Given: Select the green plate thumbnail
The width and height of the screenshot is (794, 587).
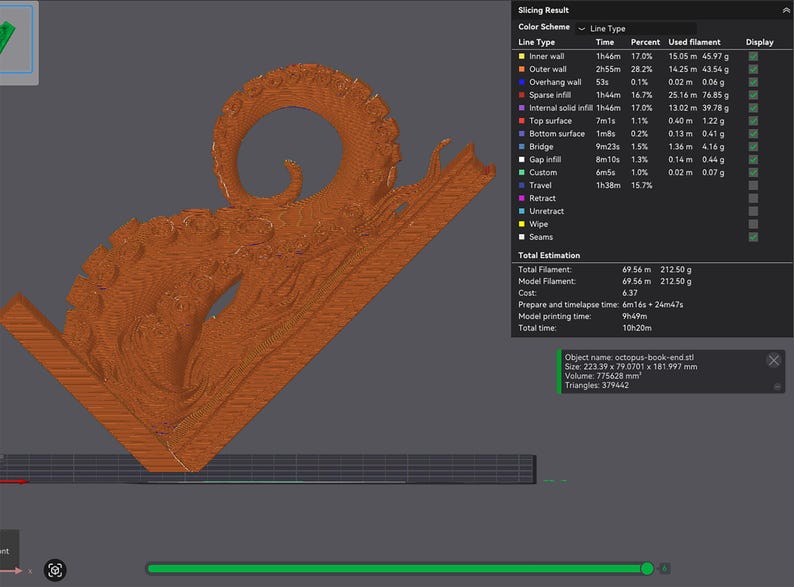Looking at the screenshot, I should point(16,40).
